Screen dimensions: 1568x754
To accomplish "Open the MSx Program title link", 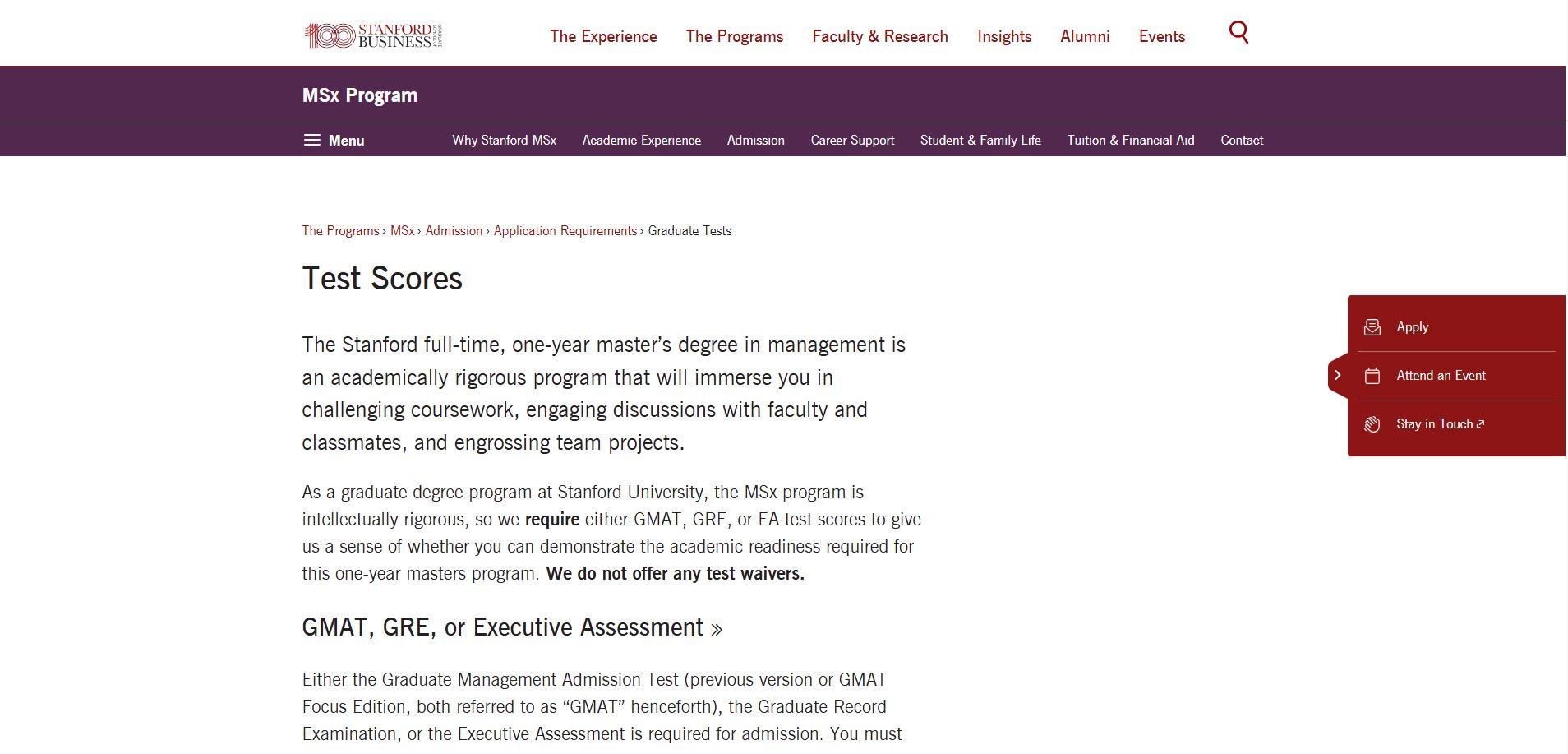I will click(360, 95).
